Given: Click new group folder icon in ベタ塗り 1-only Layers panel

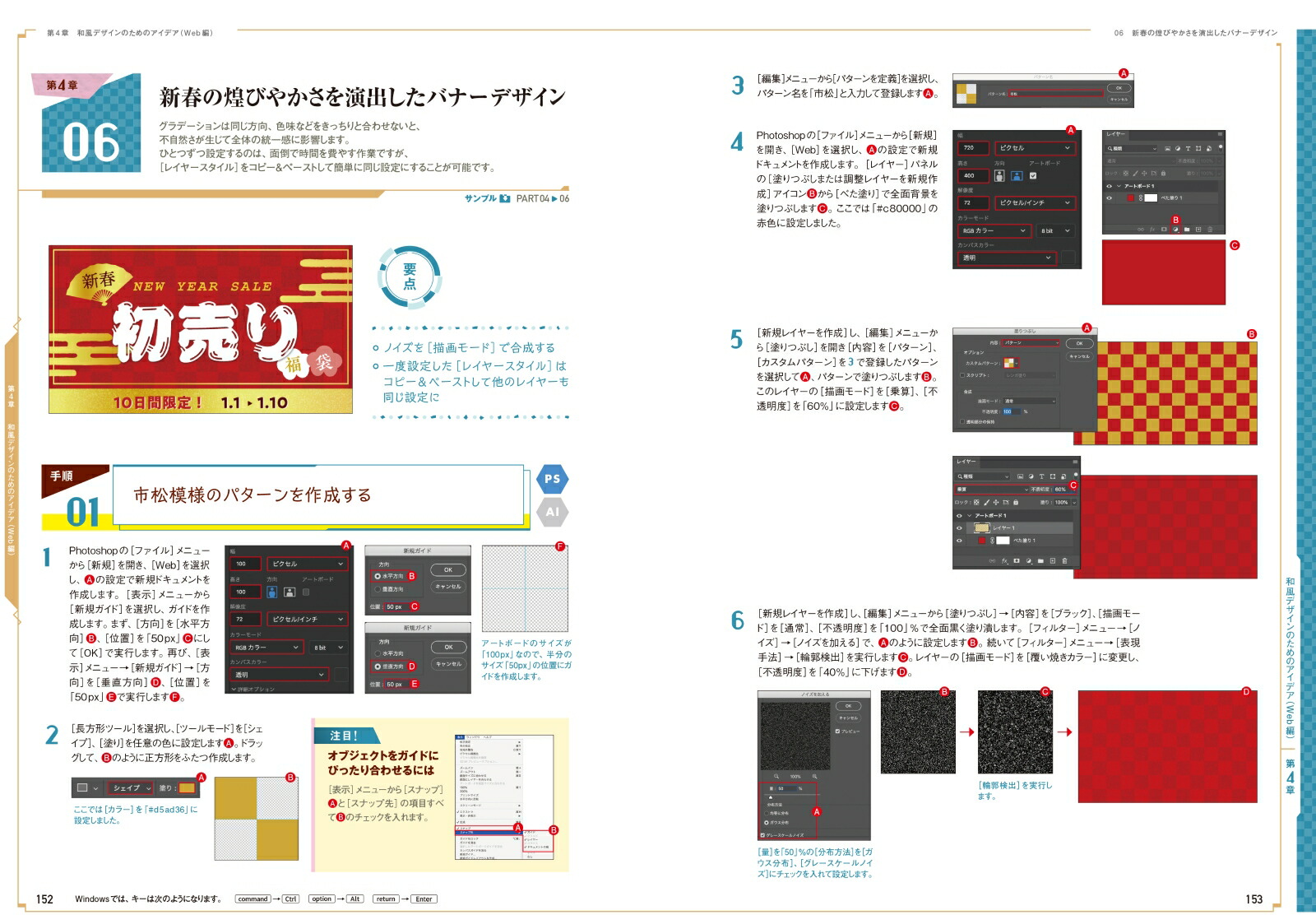Looking at the screenshot, I should click(1187, 230).
